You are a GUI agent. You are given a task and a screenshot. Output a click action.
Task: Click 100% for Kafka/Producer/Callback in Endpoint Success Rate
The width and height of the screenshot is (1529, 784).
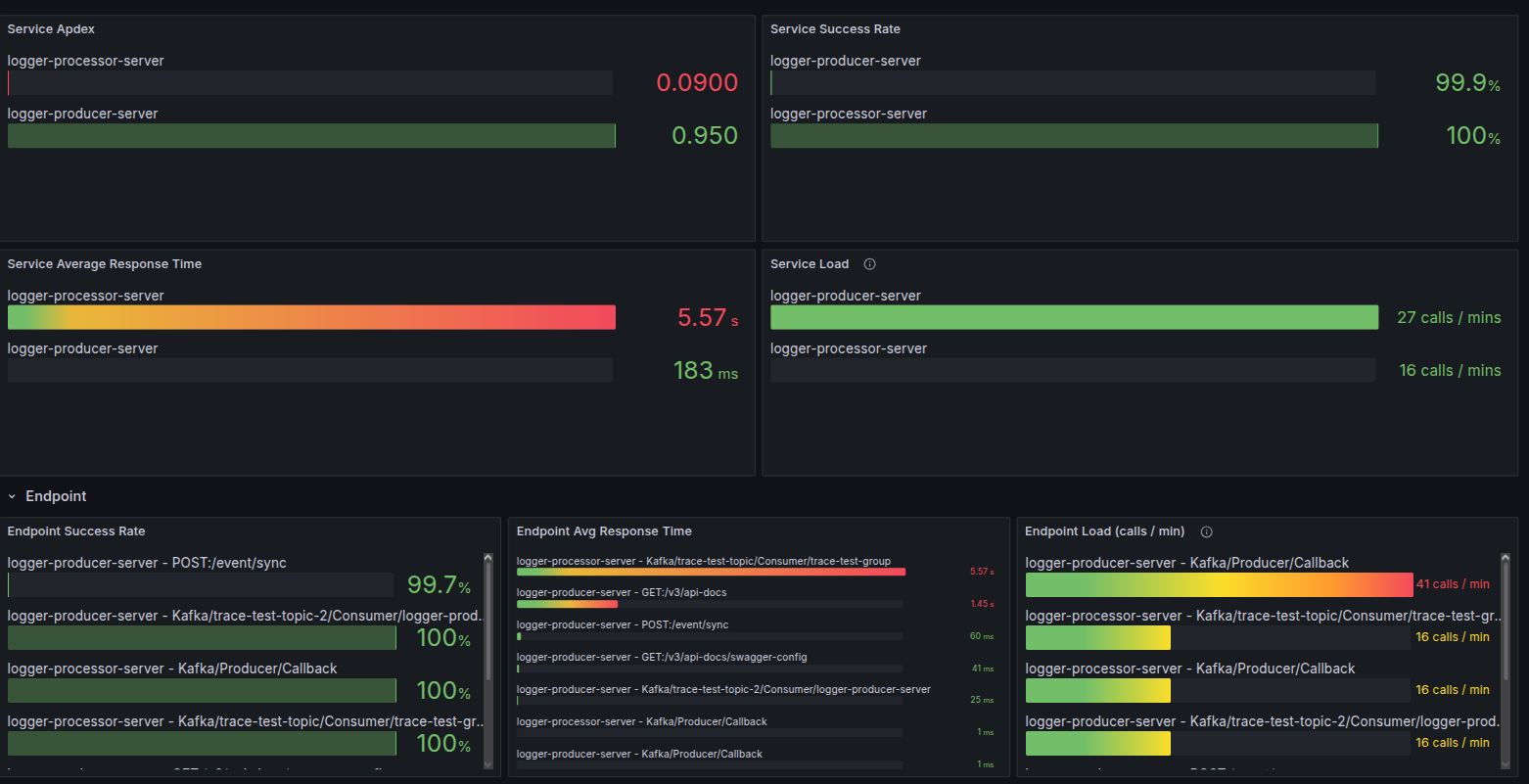[443, 690]
